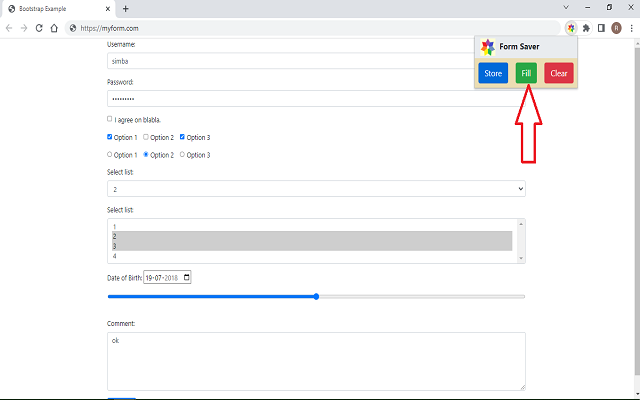Go to the browser home page
This screenshot has width=640, height=400.
pyautogui.click(x=54, y=28)
